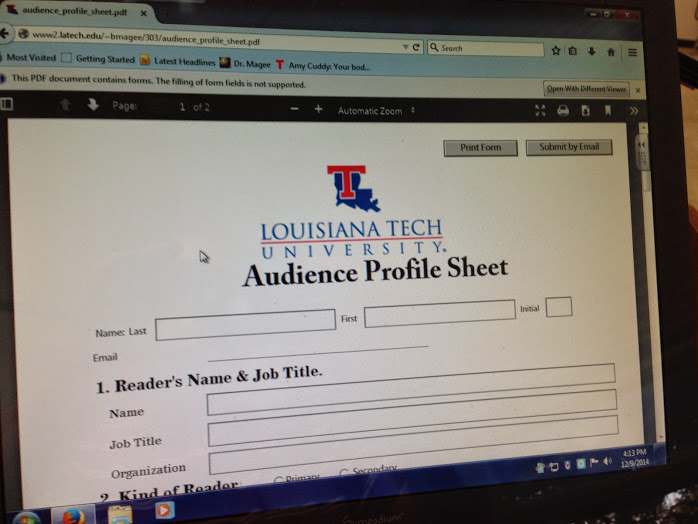698x524 pixels.
Task: Go to previous PDF page arrow
Action: point(65,105)
